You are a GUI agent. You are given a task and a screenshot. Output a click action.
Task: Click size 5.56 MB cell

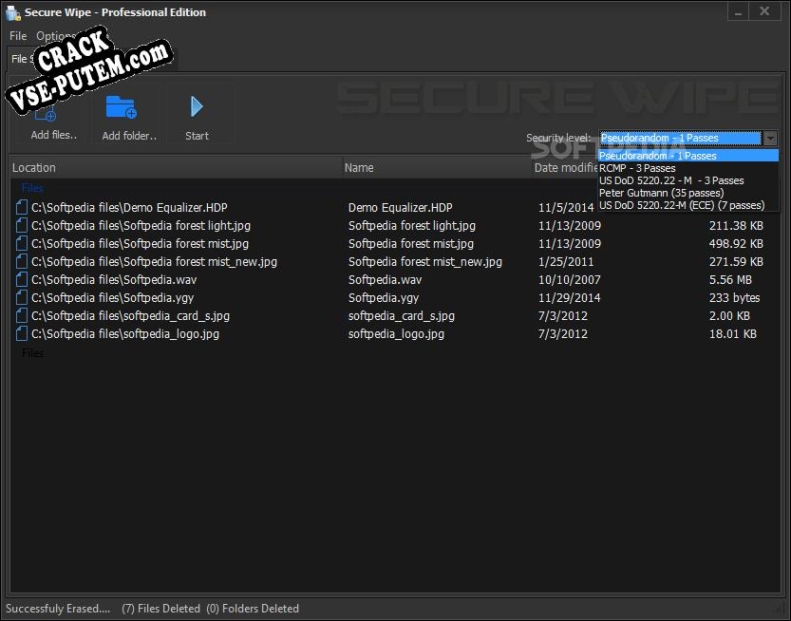730,279
